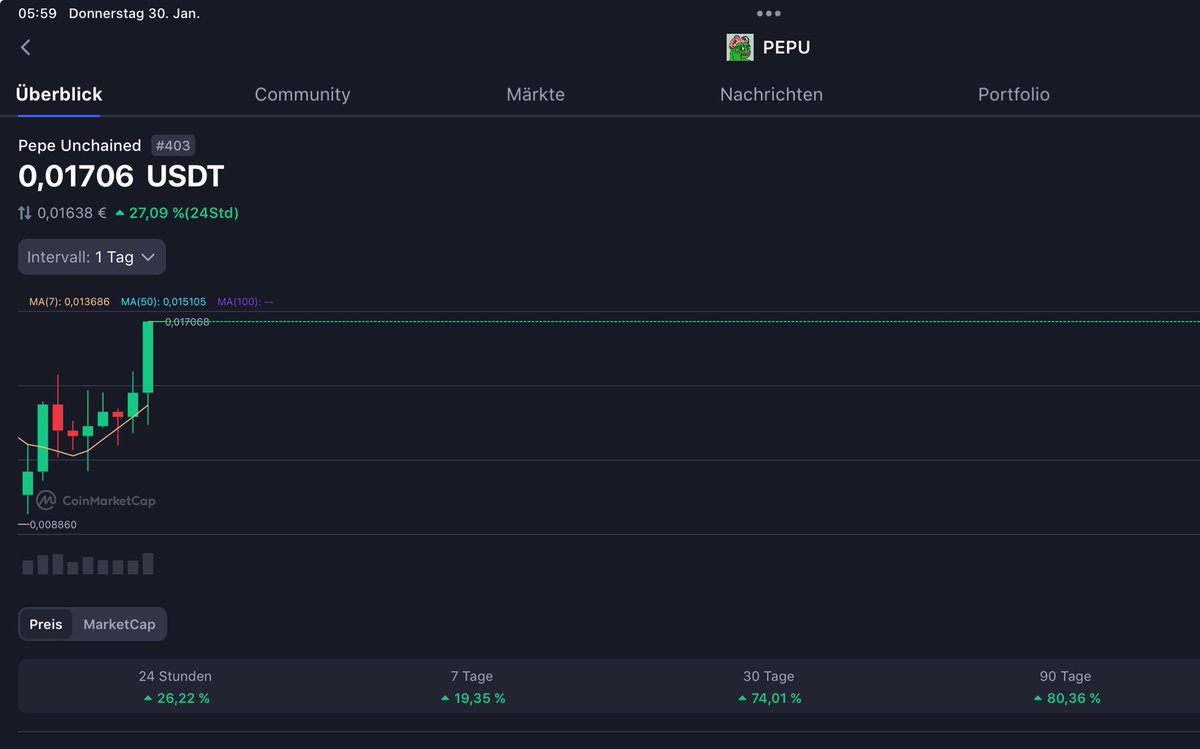Tap the latest tall green candlestick
The image size is (1200, 749).
pyautogui.click(x=148, y=357)
